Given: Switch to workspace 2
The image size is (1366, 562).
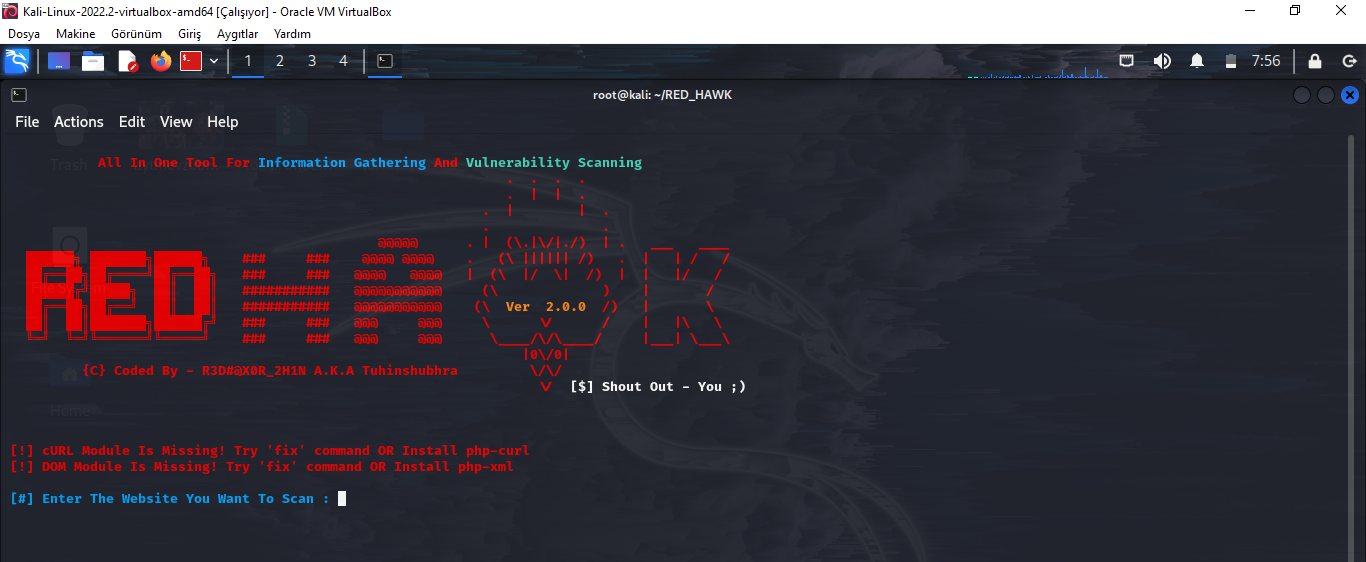Looking at the screenshot, I should click(x=280, y=61).
